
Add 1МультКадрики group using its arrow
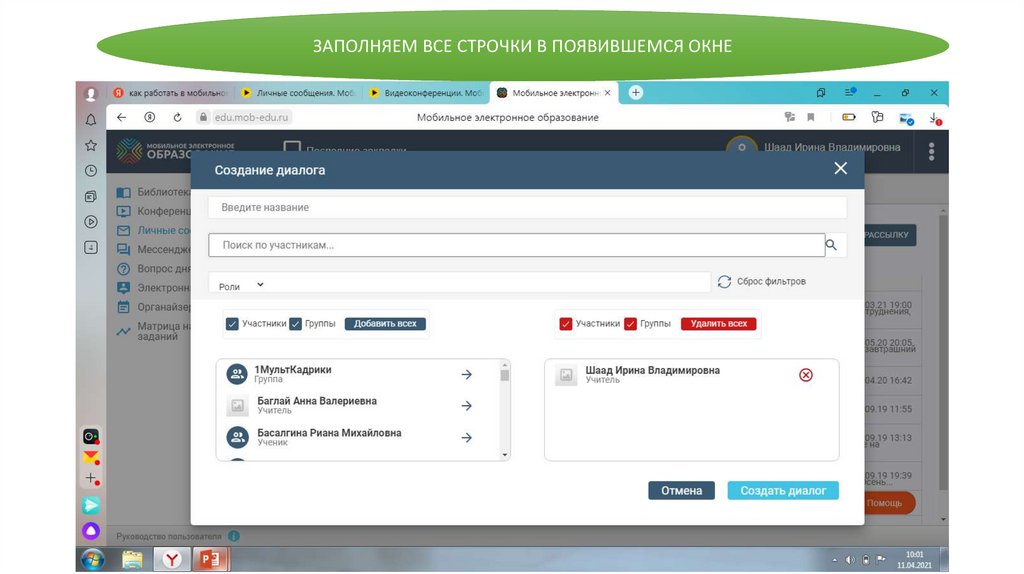pyautogui.click(x=466, y=374)
